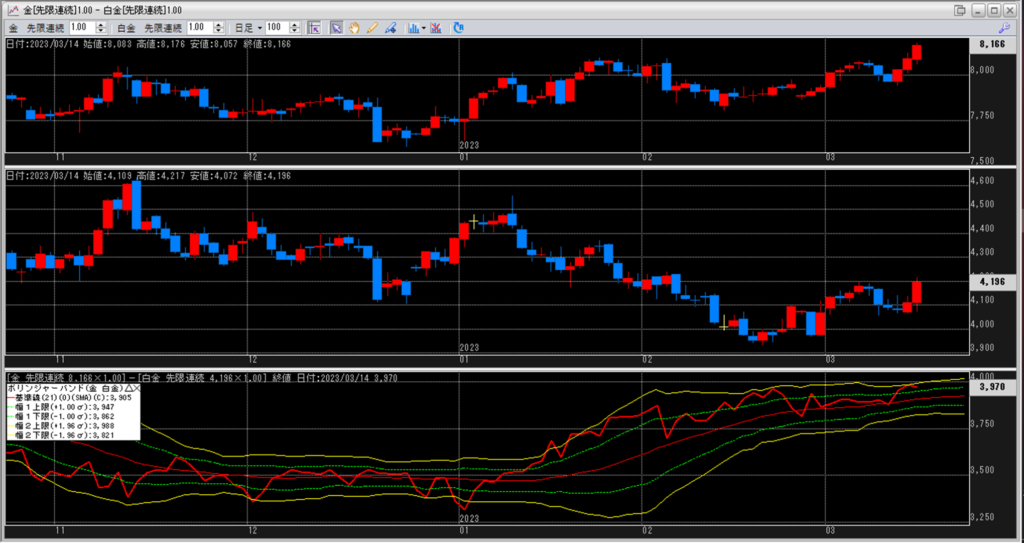The width and height of the screenshot is (1024, 543).
Task: Open the bar chart indicator icon
Action: (414, 28)
